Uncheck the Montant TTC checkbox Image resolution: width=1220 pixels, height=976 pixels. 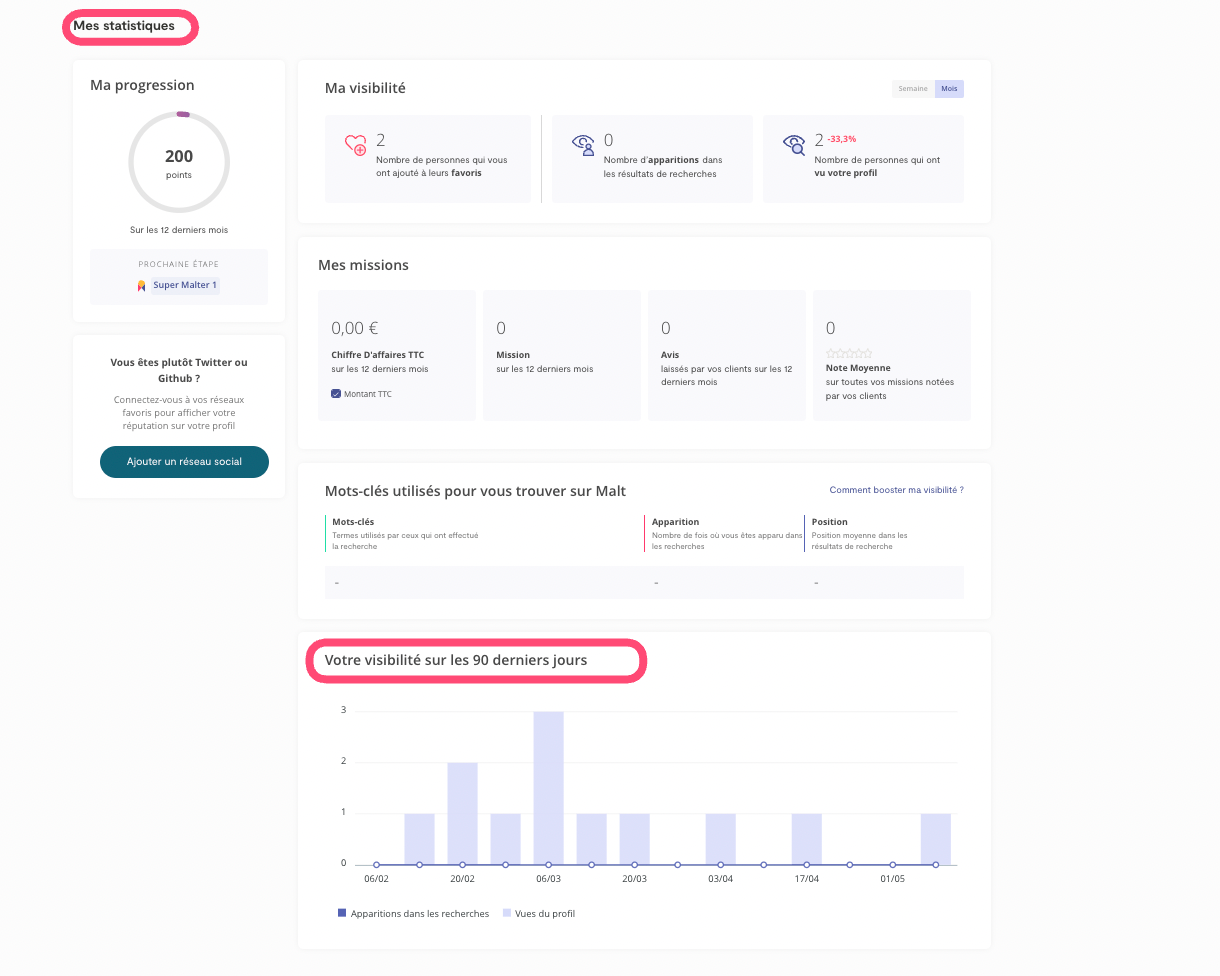pyautogui.click(x=336, y=394)
